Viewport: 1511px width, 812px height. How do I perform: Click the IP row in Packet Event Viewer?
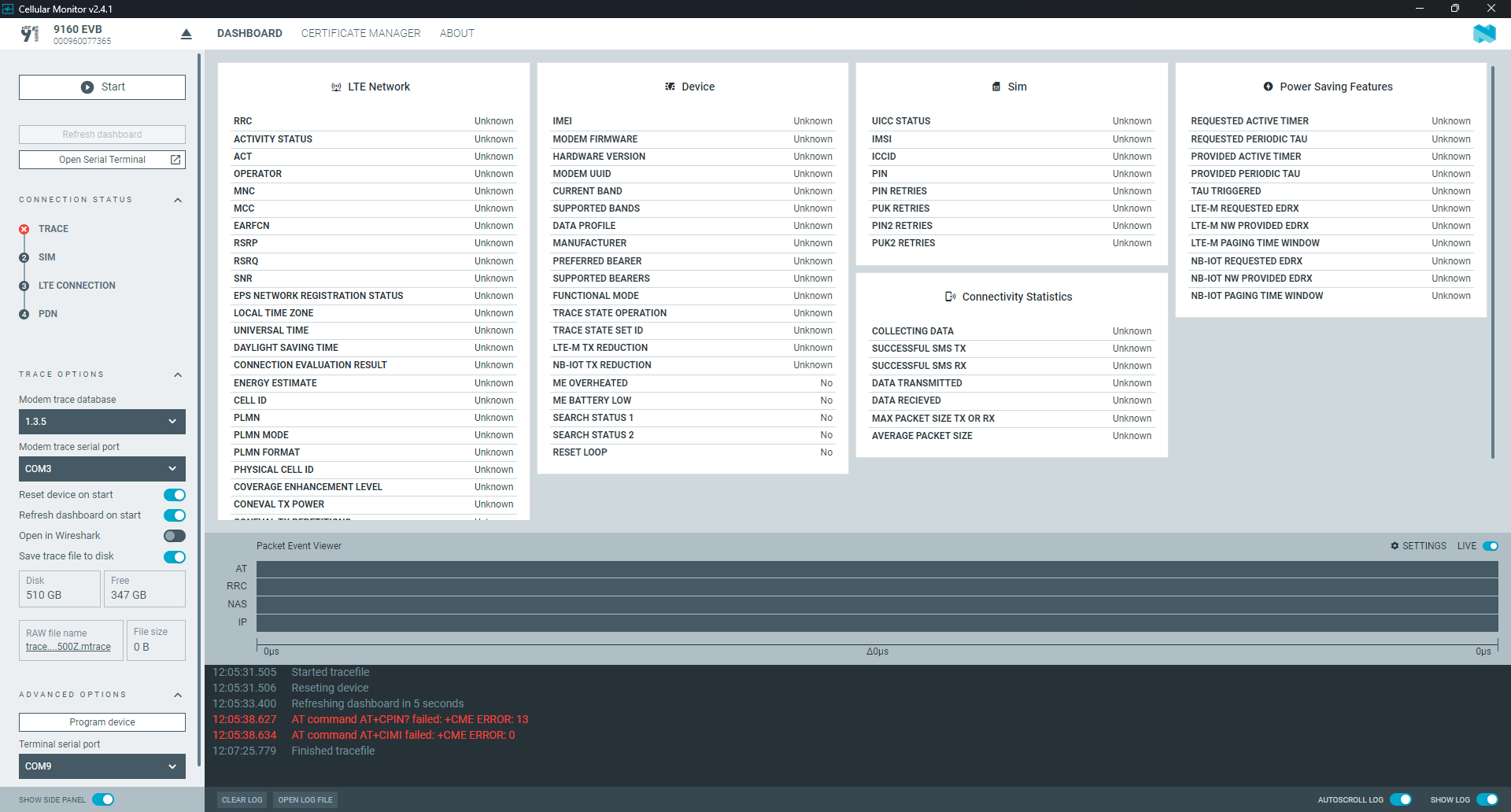pos(877,623)
